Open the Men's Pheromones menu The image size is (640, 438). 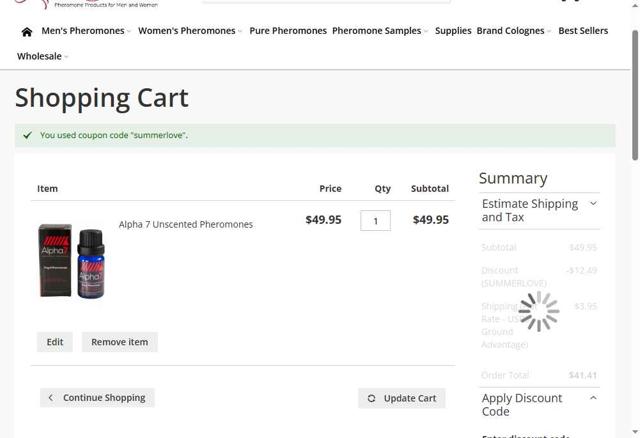click(x=86, y=31)
